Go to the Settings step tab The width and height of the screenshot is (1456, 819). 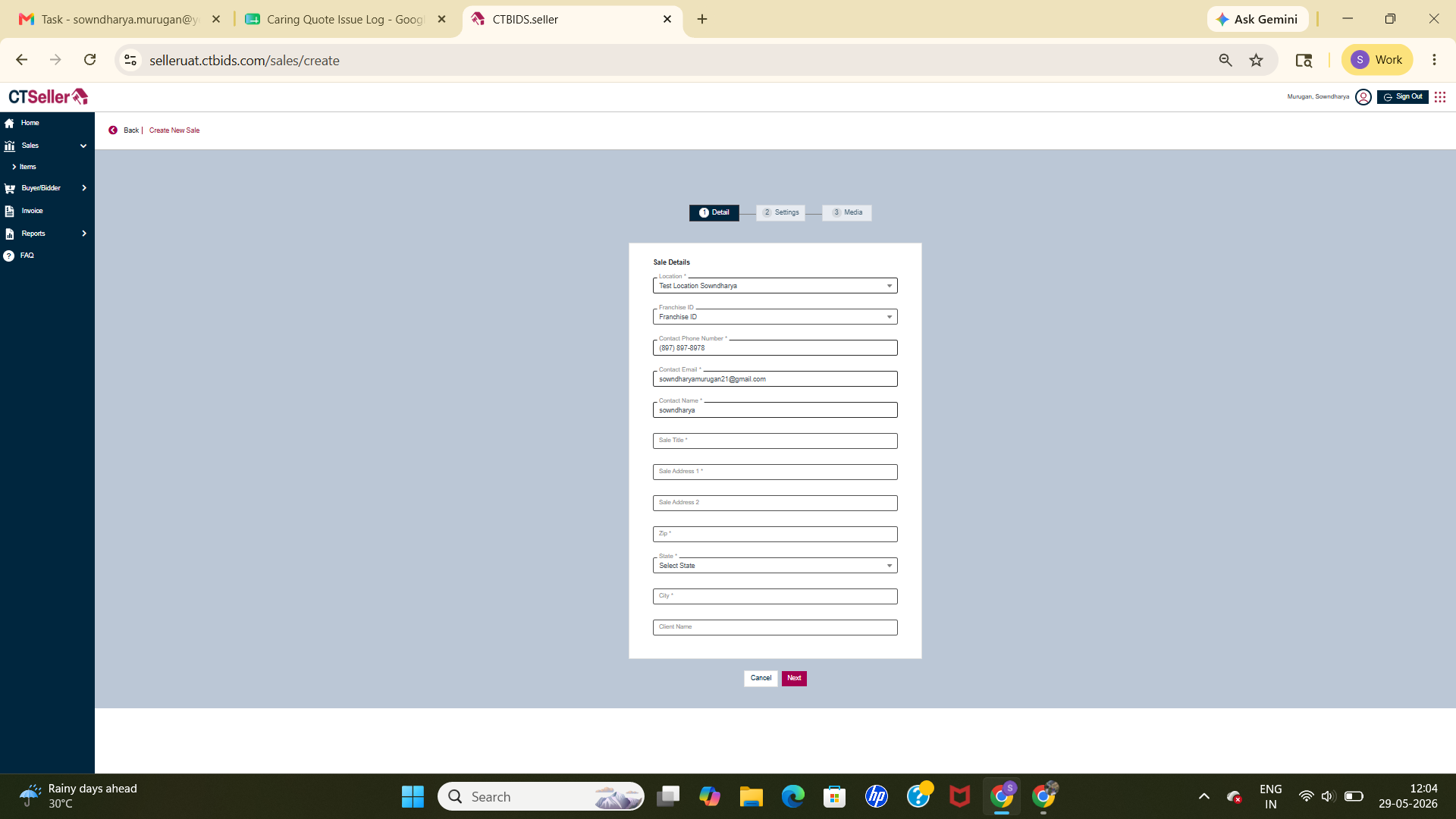click(x=780, y=213)
